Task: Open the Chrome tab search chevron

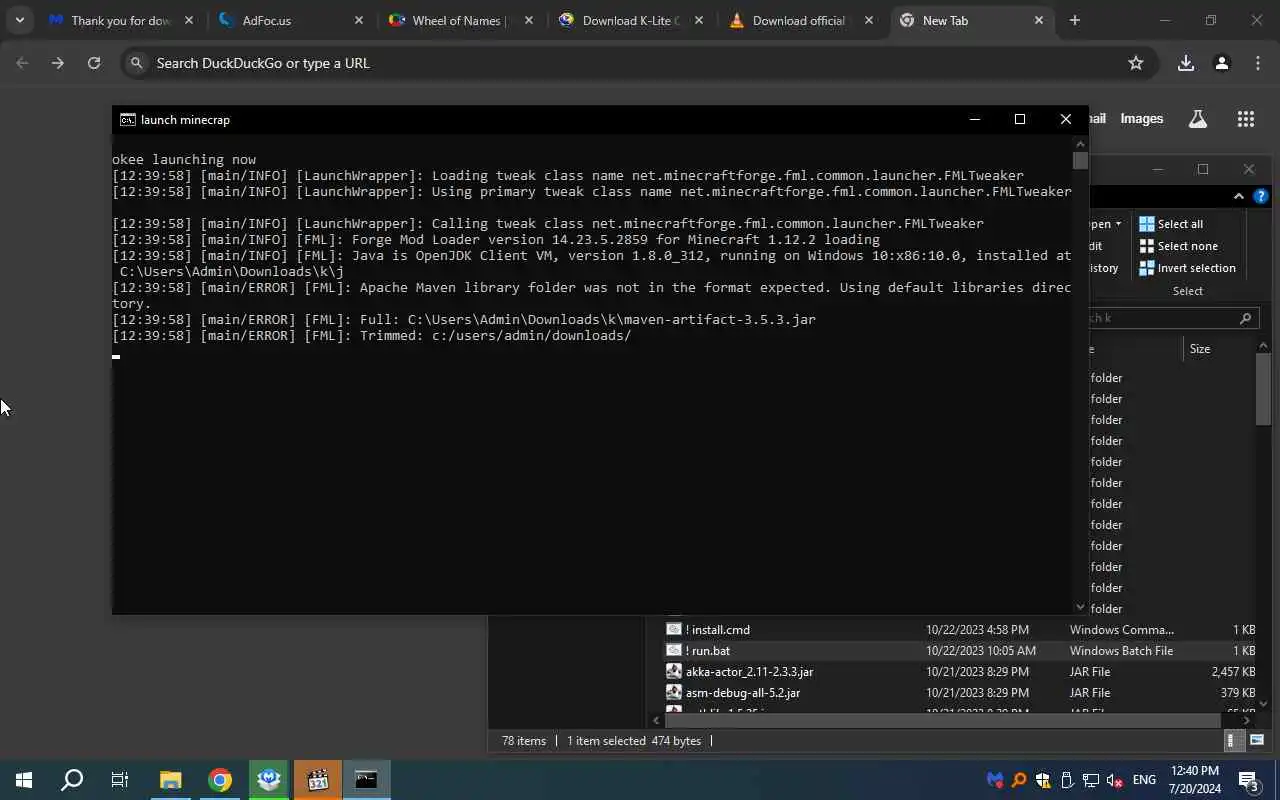Action: pos(19,20)
